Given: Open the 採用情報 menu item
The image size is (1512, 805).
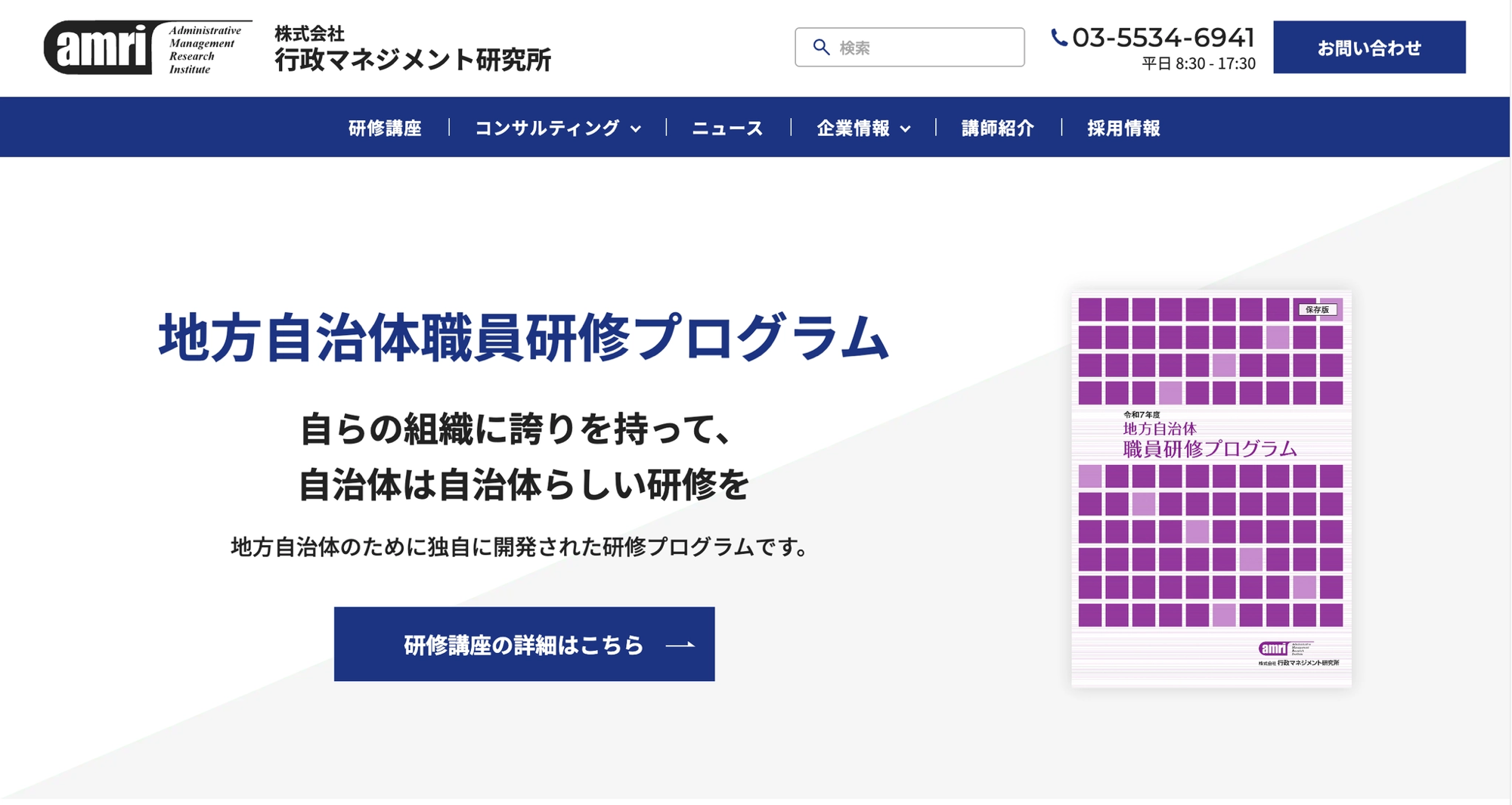Looking at the screenshot, I should [x=1123, y=128].
